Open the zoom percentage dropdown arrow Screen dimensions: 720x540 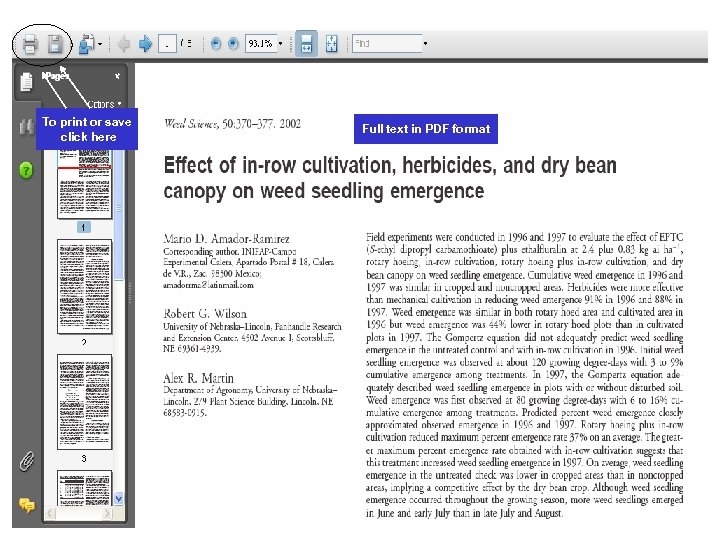pos(281,44)
